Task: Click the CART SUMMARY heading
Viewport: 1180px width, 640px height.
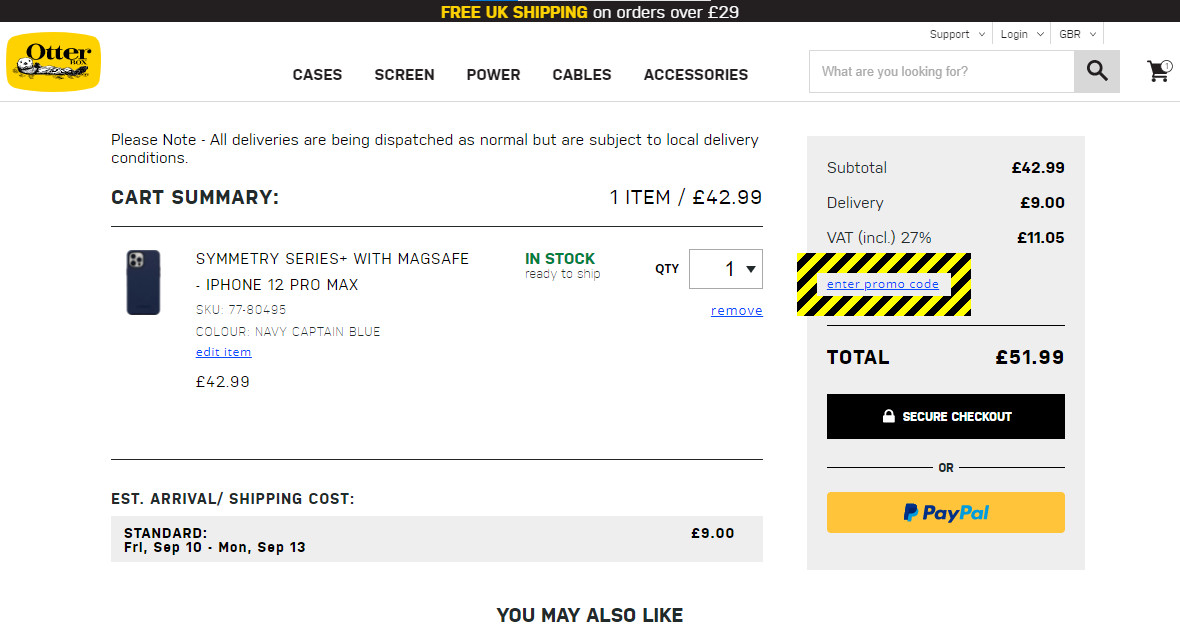Action: tap(195, 197)
